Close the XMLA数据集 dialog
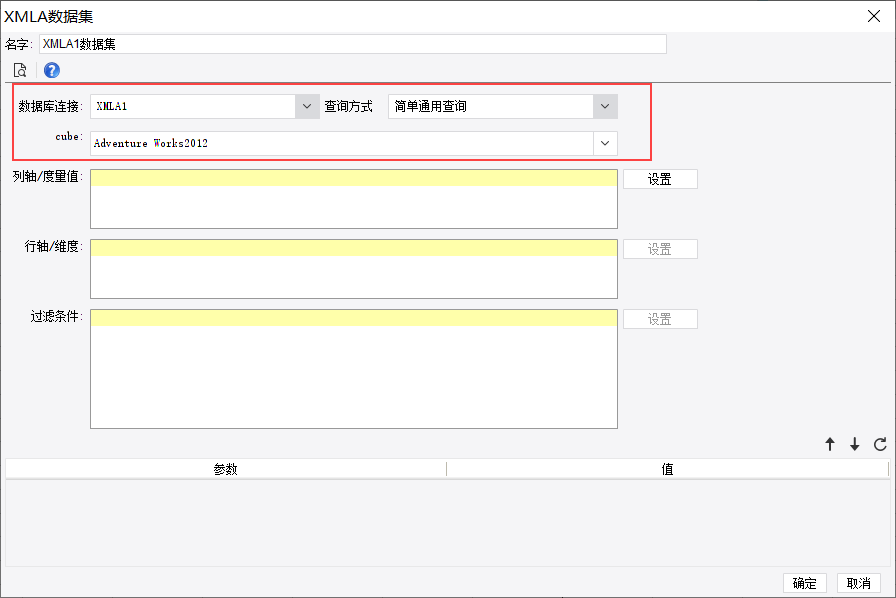The width and height of the screenshot is (896, 598). (x=874, y=16)
